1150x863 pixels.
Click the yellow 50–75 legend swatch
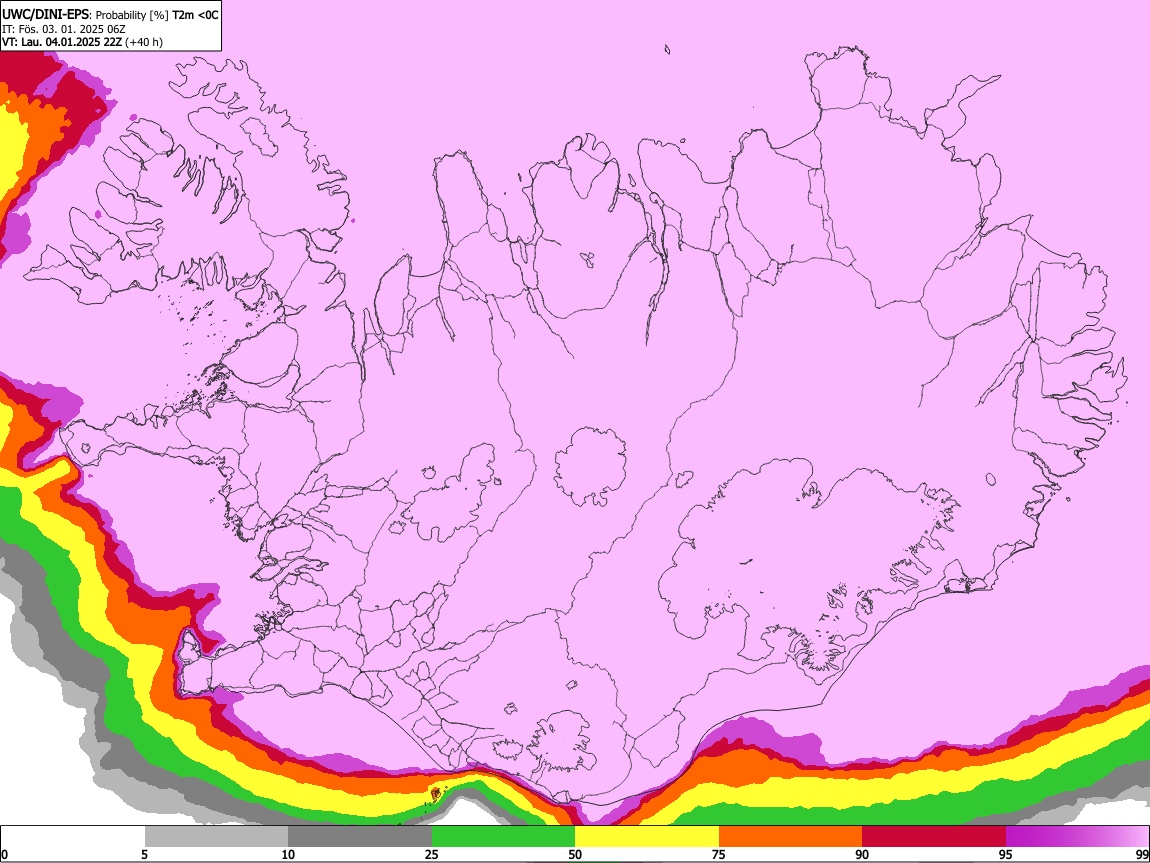pos(647,837)
